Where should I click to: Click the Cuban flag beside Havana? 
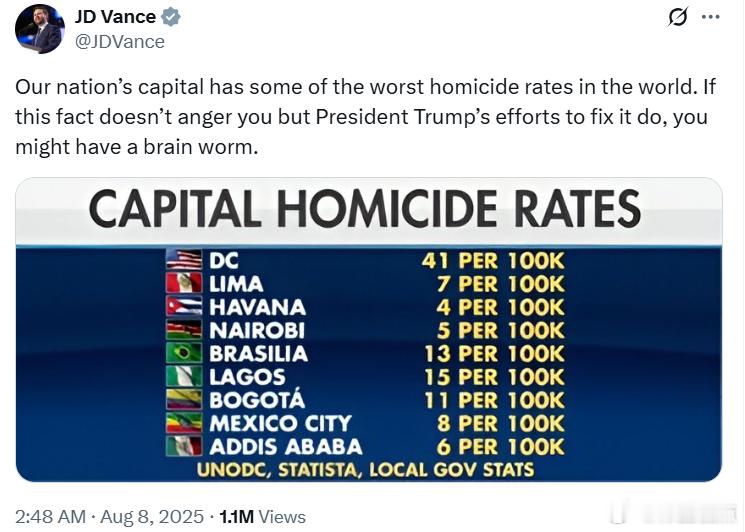tap(184, 307)
